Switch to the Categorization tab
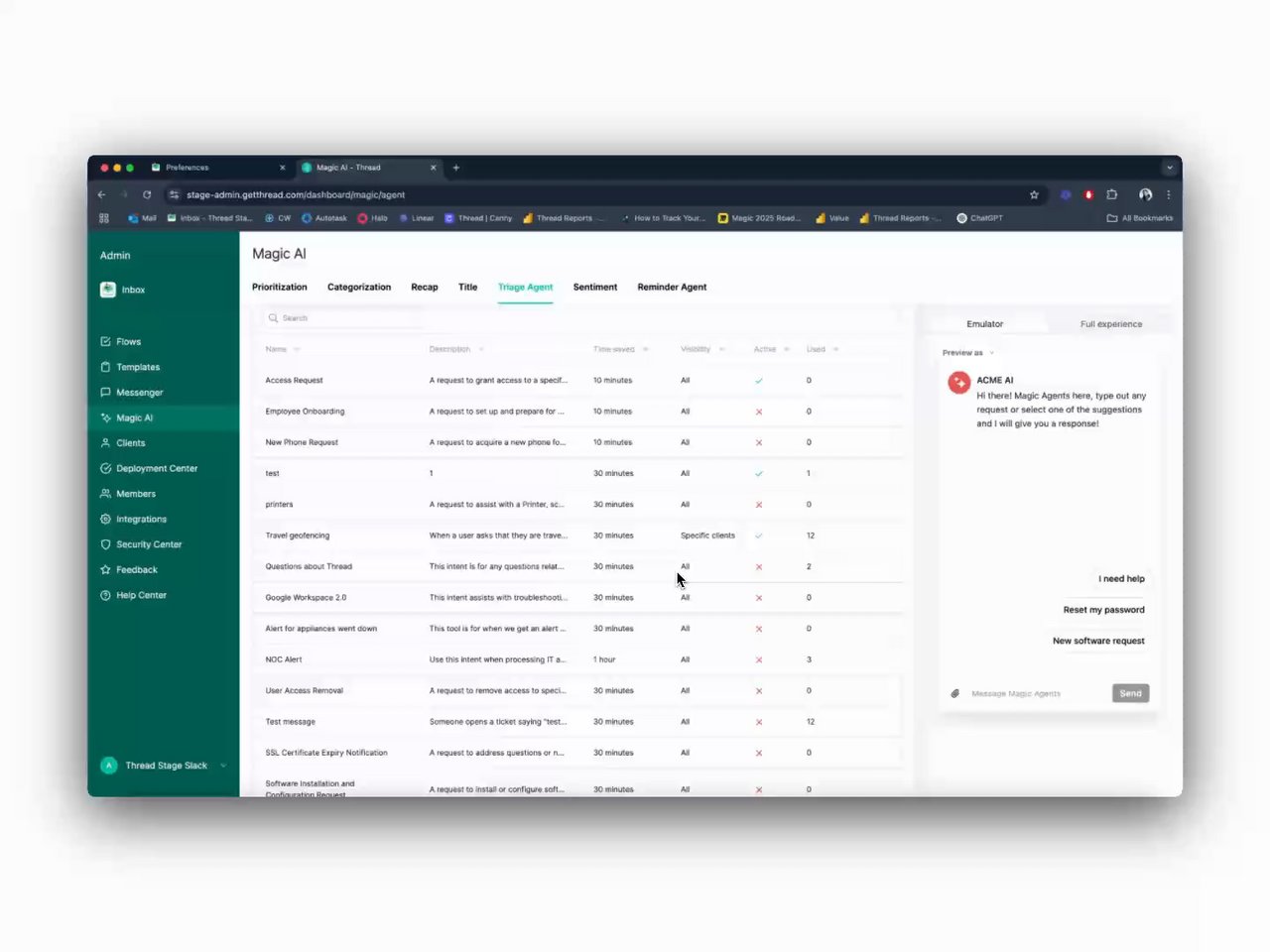Image resolution: width=1270 pixels, height=952 pixels. (x=359, y=288)
